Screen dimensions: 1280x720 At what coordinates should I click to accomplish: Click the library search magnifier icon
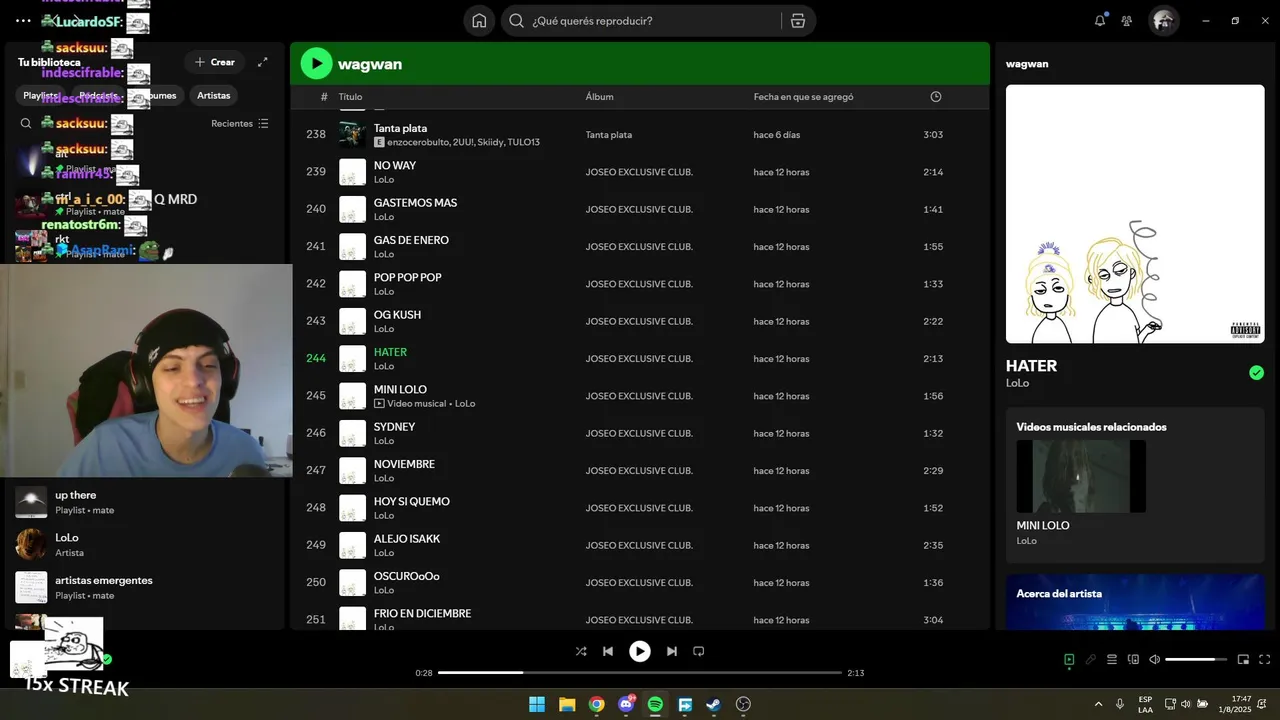pos(26,123)
